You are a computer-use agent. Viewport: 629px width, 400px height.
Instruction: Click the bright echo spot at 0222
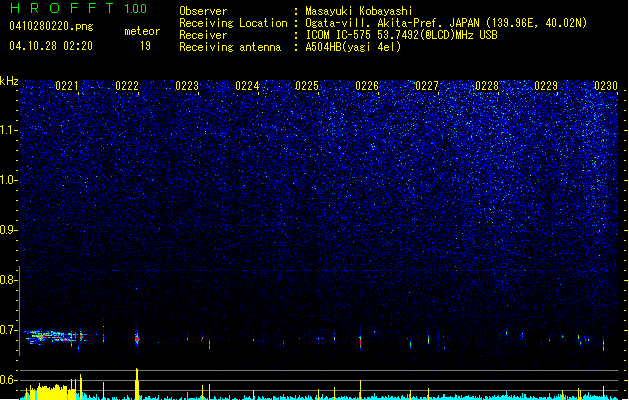coord(137,339)
